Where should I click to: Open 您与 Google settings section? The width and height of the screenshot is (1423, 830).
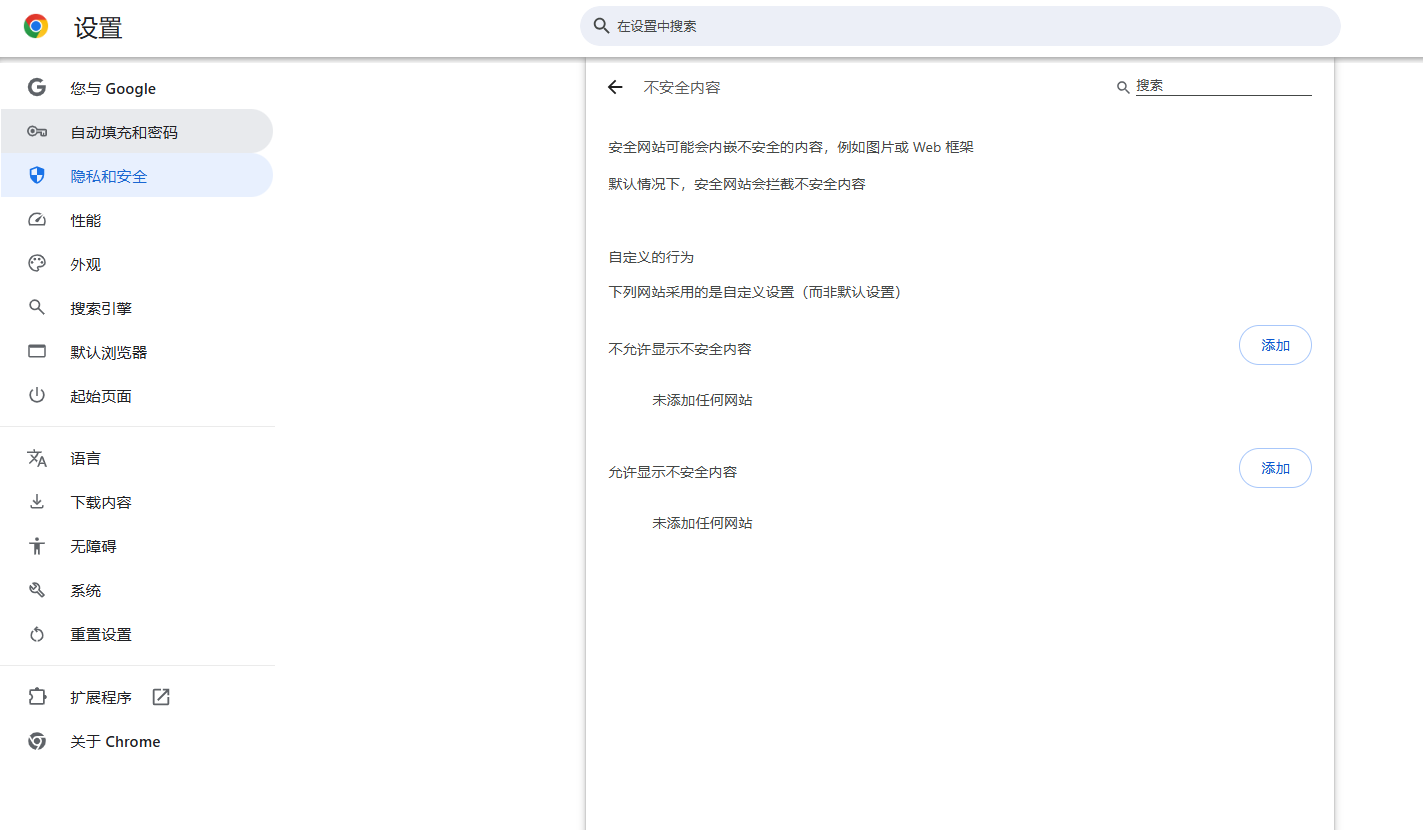click(x=137, y=88)
